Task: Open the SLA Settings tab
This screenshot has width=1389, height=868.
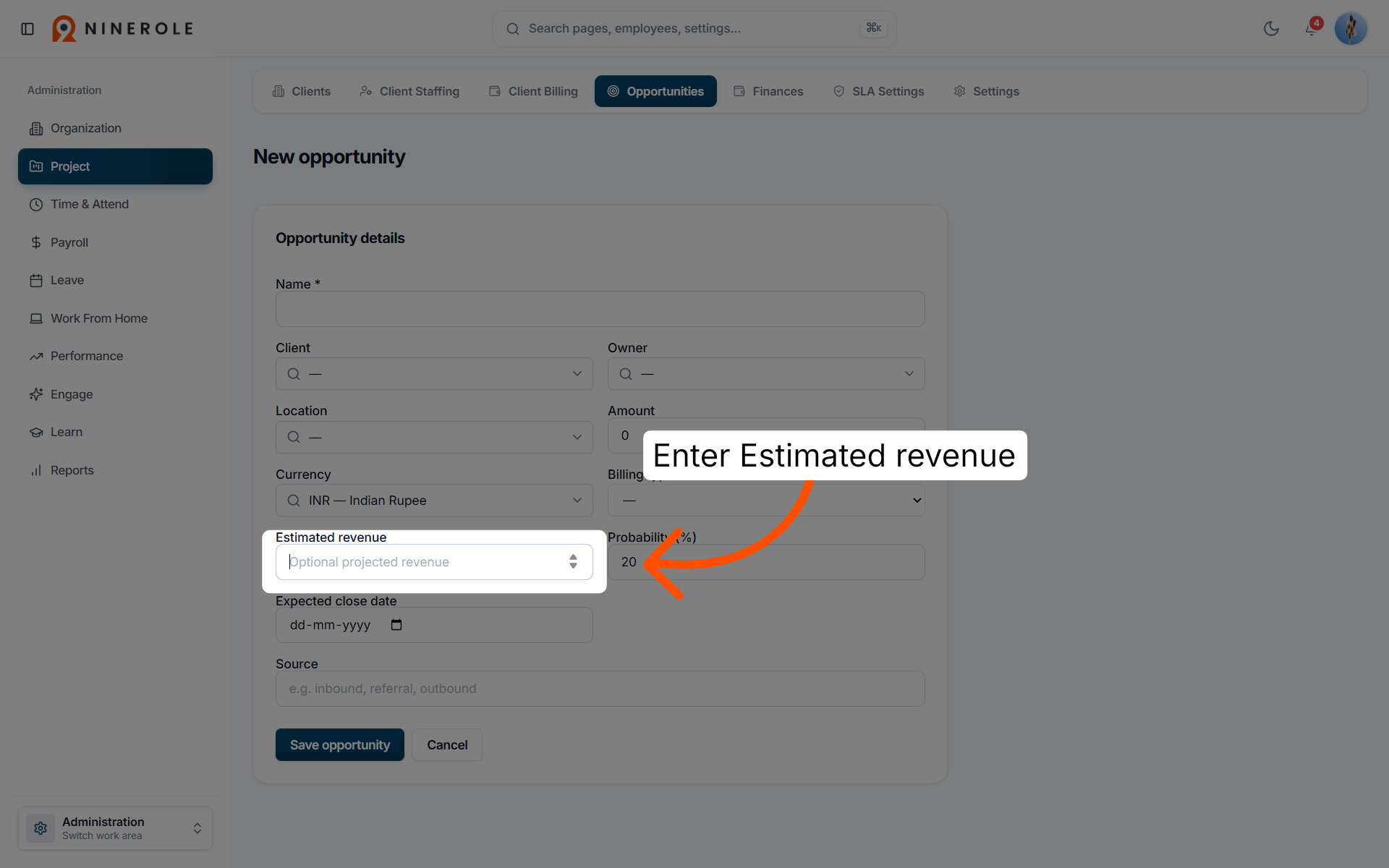Action: (879, 91)
